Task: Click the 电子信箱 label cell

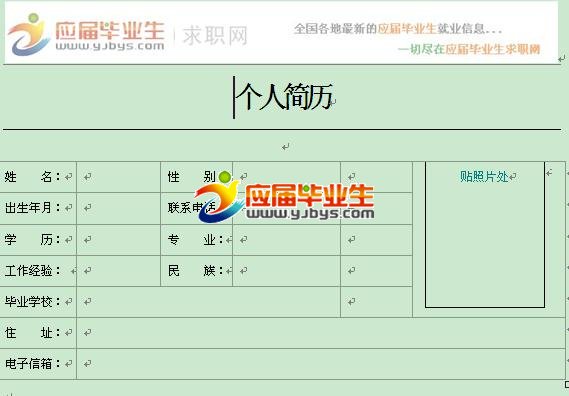Action: click(x=38, y=364)
